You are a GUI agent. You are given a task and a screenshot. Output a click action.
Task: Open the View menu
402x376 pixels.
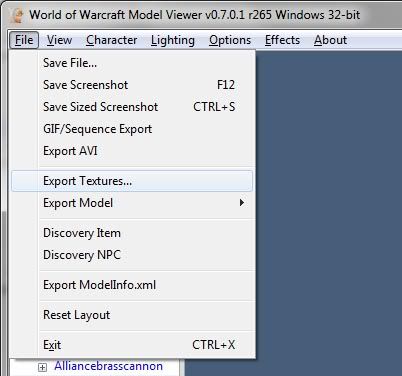59,40
